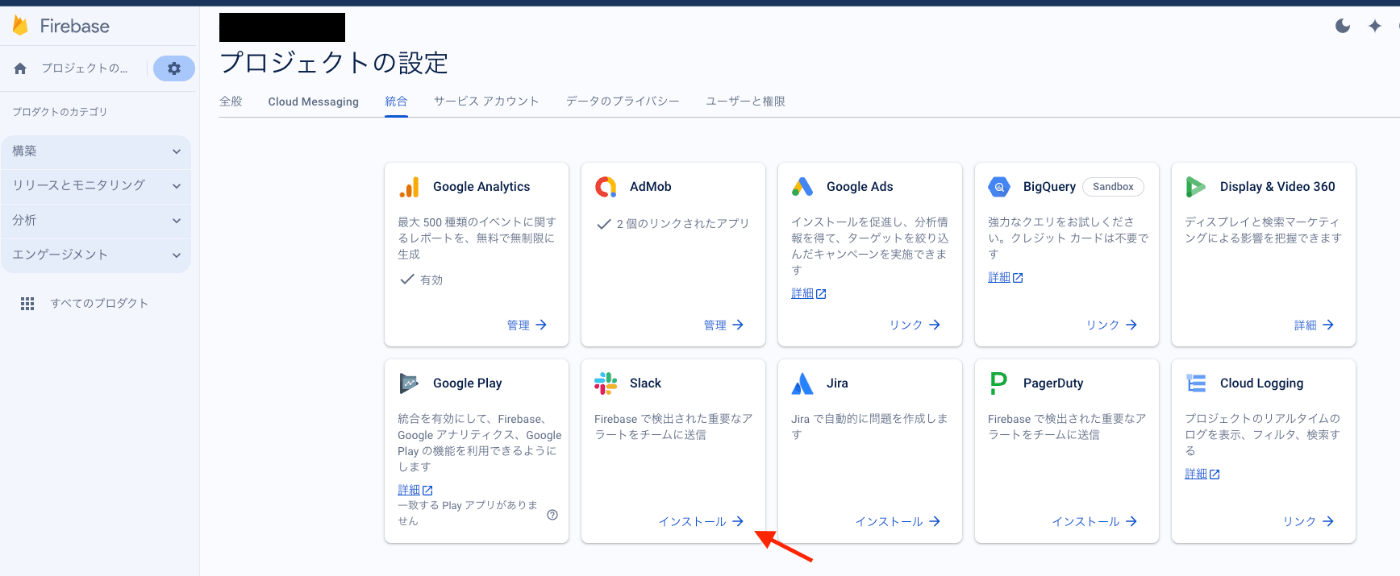This screenshot has height=576, width=1400.
Task: Expand the リリースとモニタリング category
Action: click(96, 186)
